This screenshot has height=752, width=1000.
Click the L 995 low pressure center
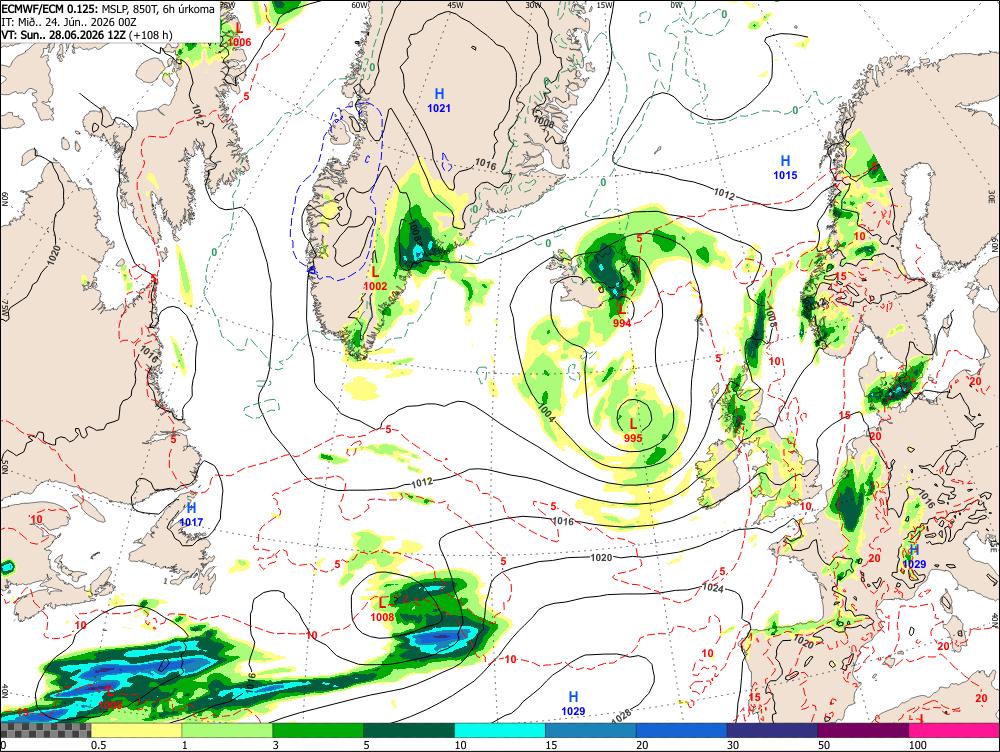pos(633,431)
